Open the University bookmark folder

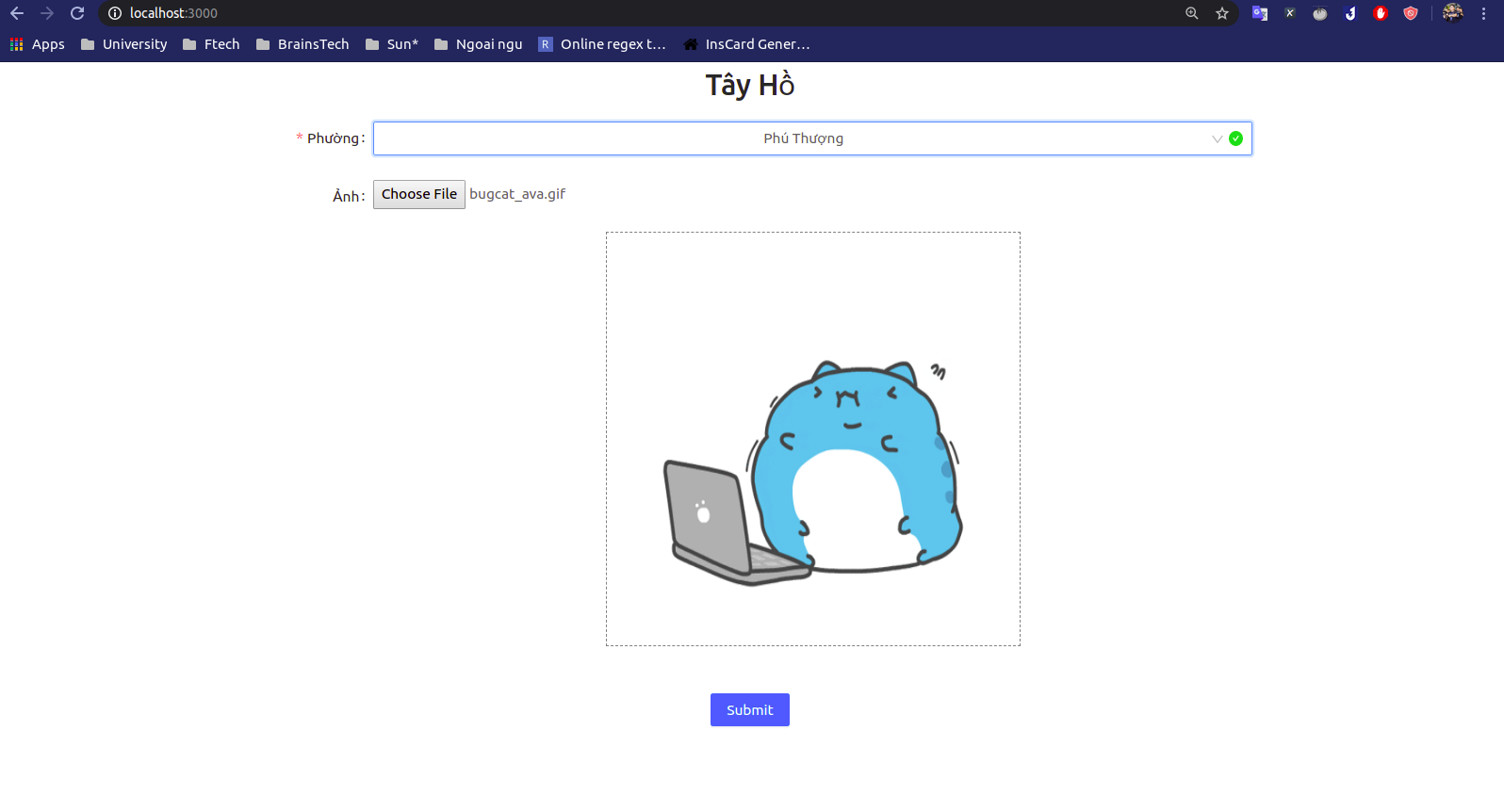click(124, 44)
